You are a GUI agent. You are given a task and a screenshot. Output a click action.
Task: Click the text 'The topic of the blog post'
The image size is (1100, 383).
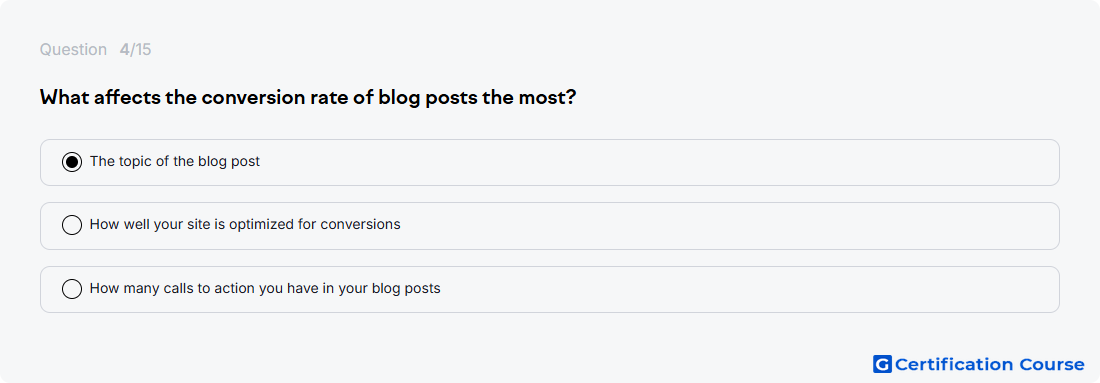click(175, 161)
